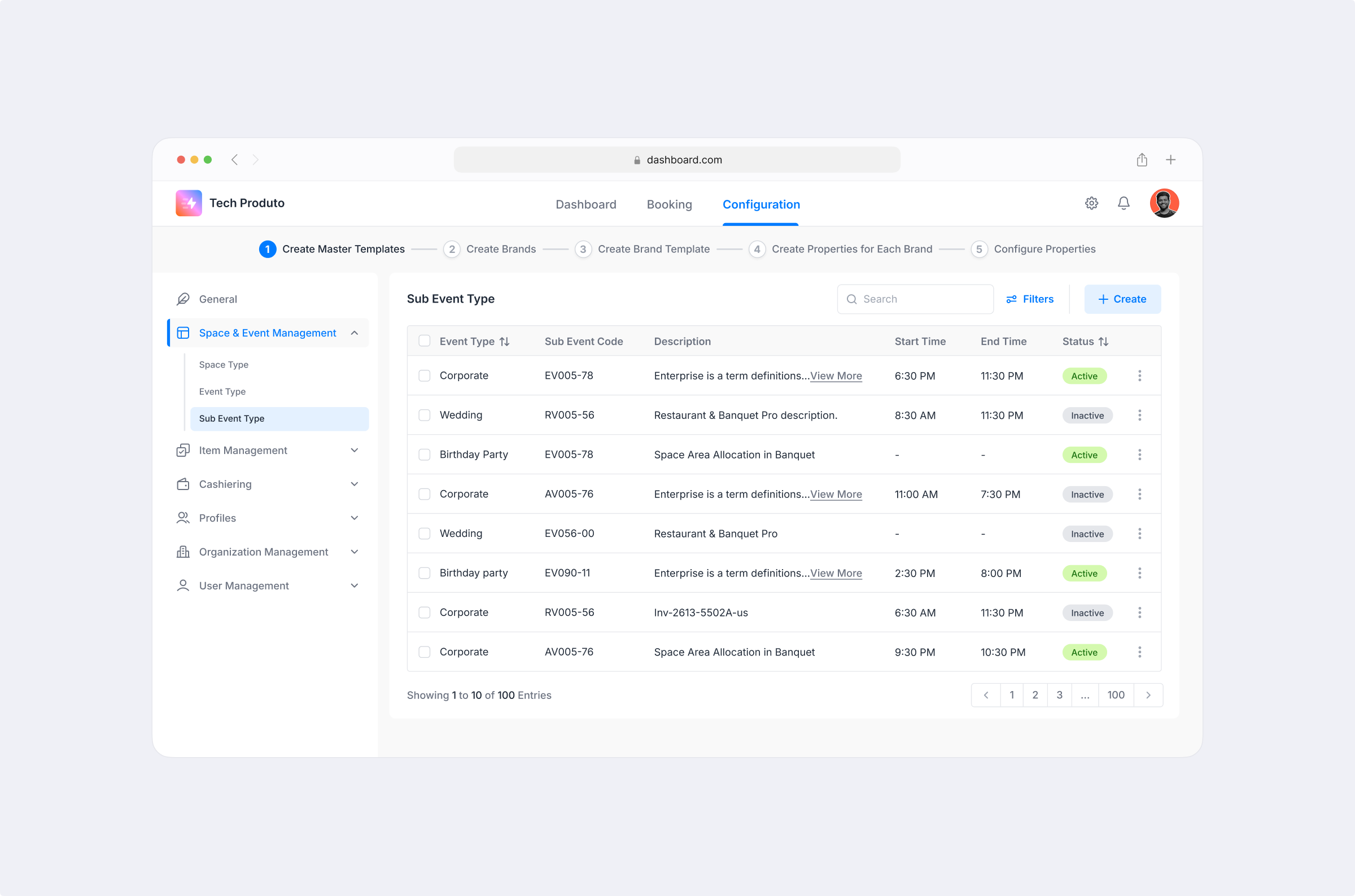The width and height of the screenshot is (1355, 896).
Task: Expand the Item Management section
Action: [355, 450]
